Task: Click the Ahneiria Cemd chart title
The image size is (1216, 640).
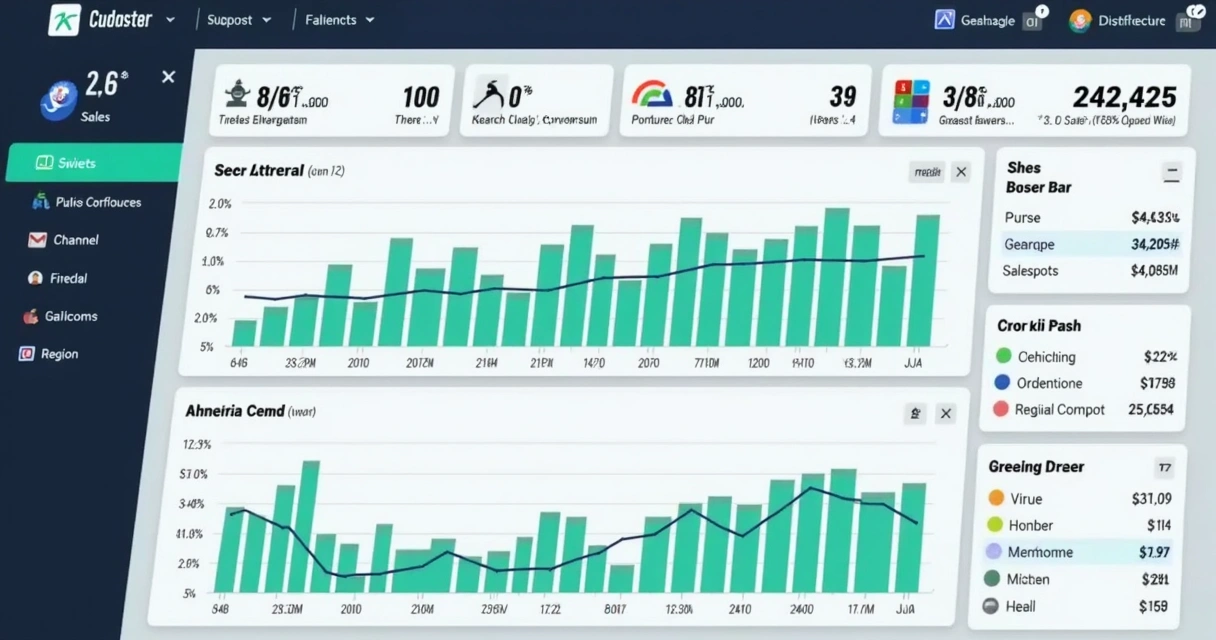Action: 235,410
